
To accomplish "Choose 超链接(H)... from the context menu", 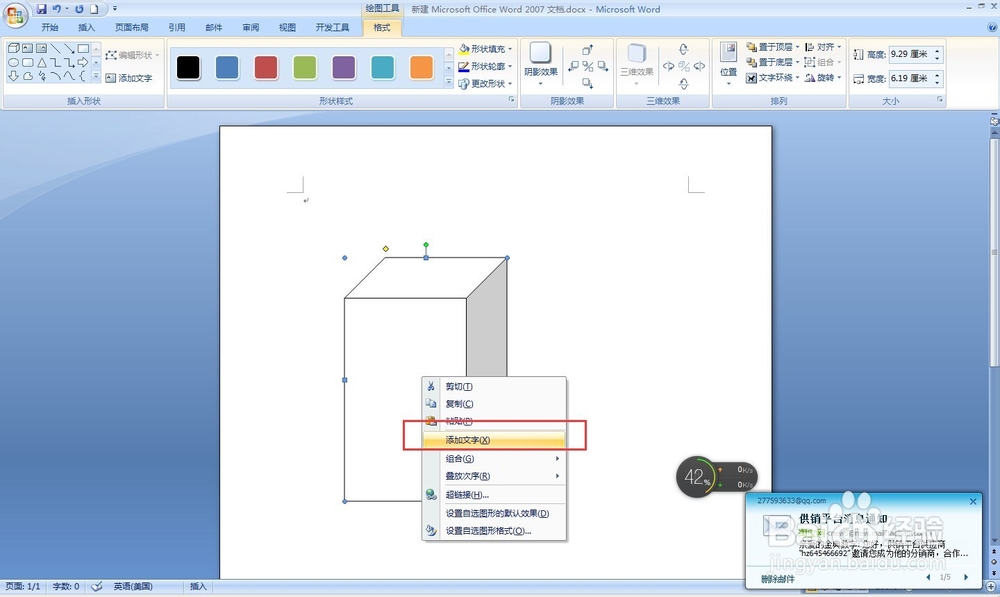I will pyautogui.click(x=494, y=495).
